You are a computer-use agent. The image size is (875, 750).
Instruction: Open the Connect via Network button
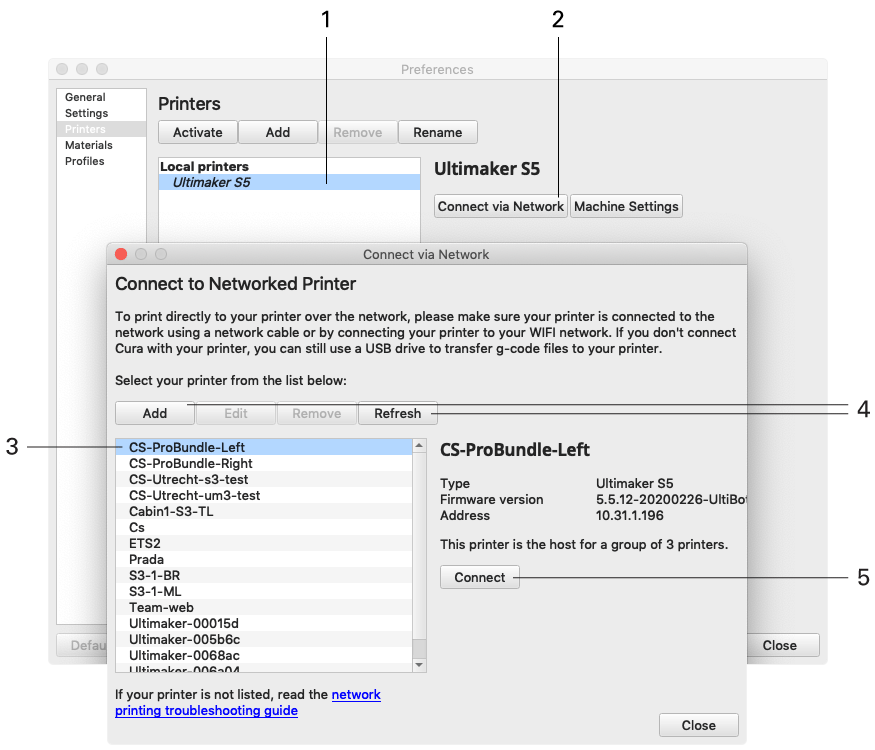501,206
